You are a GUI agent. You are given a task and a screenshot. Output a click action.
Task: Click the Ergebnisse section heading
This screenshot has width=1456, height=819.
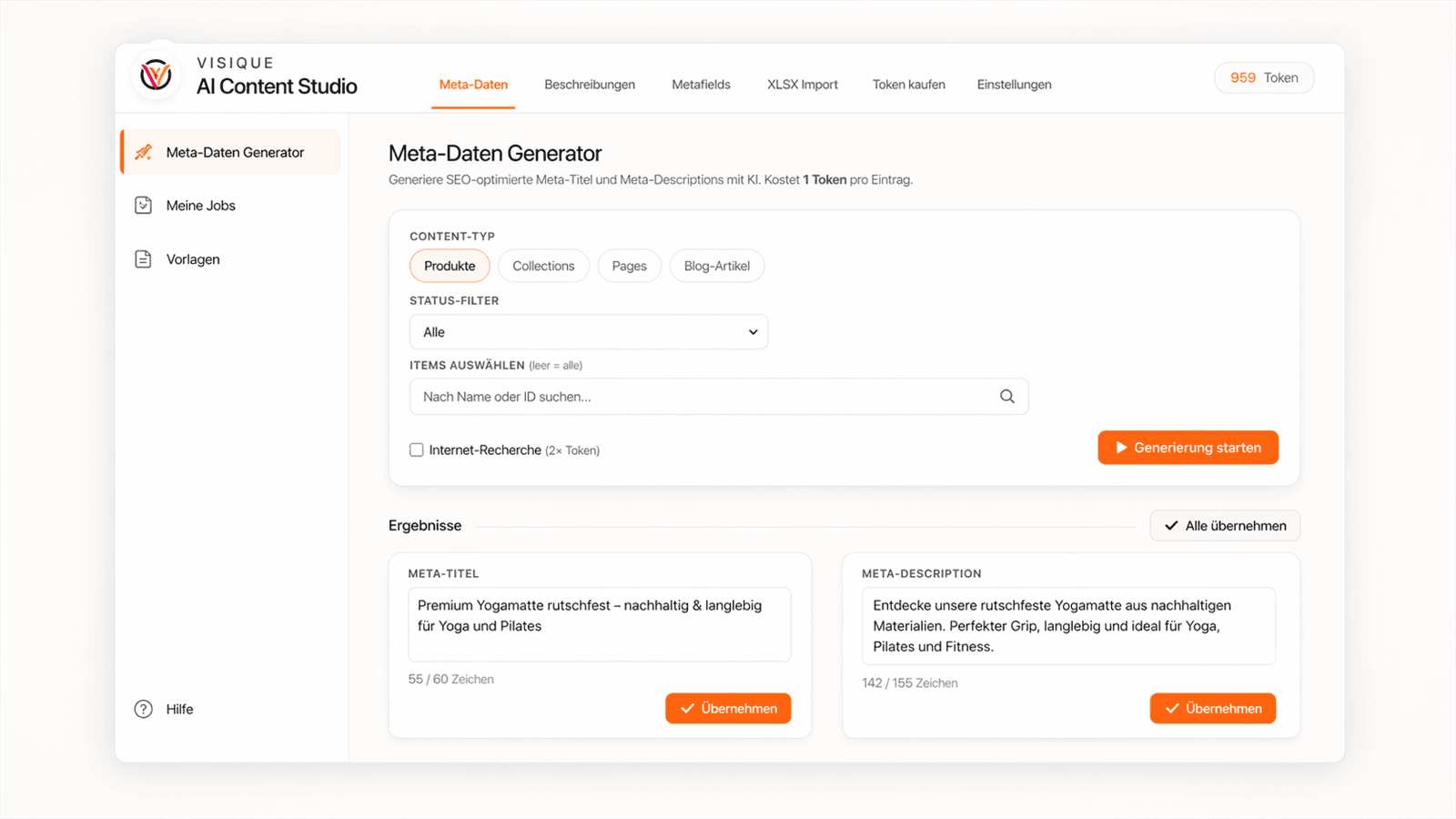[425, 526]
